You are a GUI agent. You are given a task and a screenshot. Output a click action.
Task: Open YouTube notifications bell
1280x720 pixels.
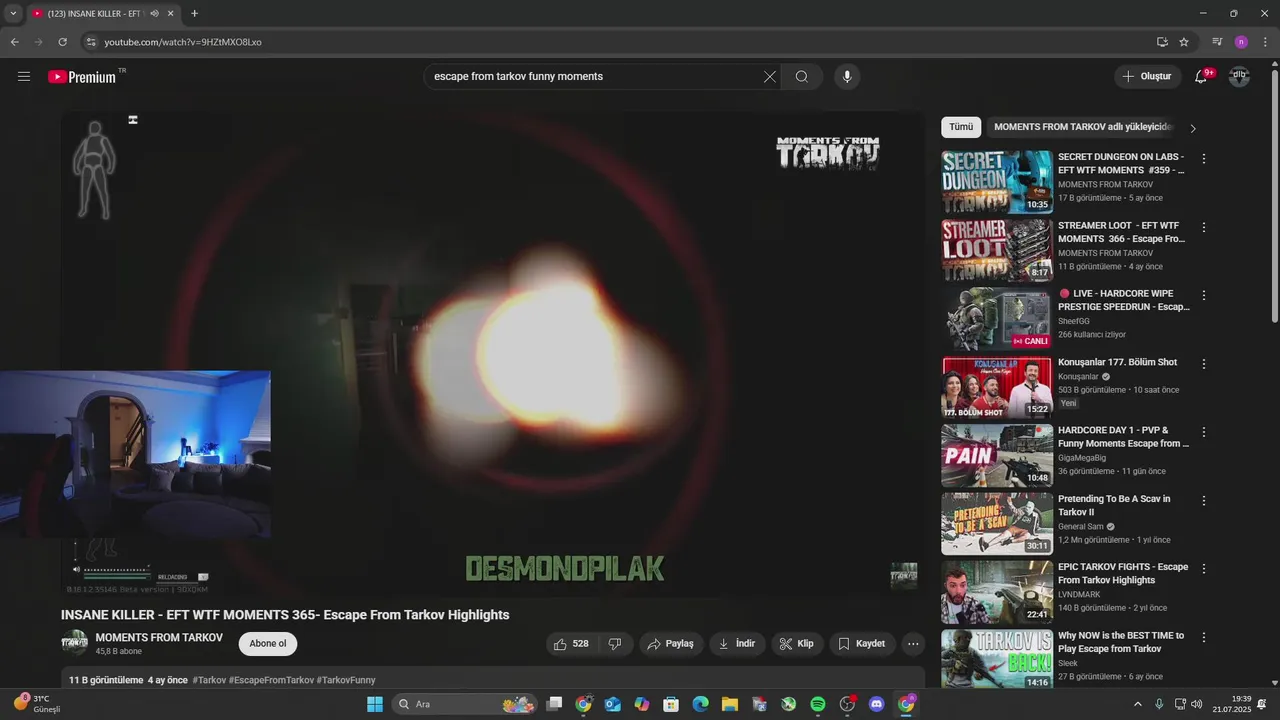tap(1202, 77)
